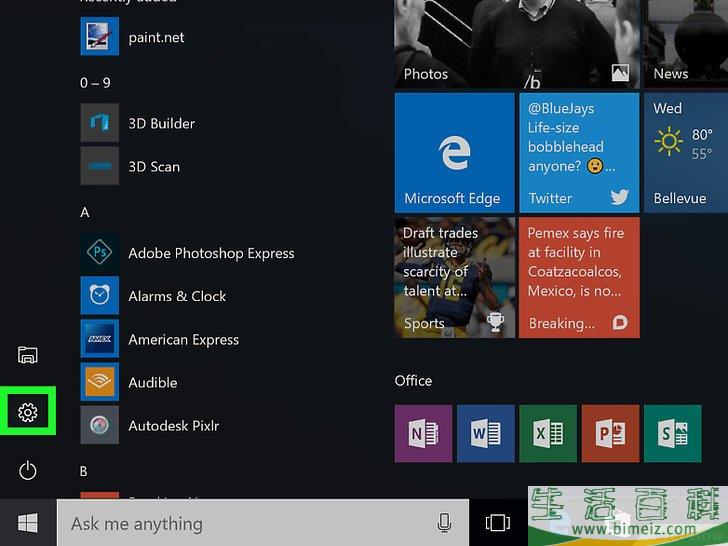The image size is (728, 546).
Task: Click the Windows Start button
Action: [28, 523]
